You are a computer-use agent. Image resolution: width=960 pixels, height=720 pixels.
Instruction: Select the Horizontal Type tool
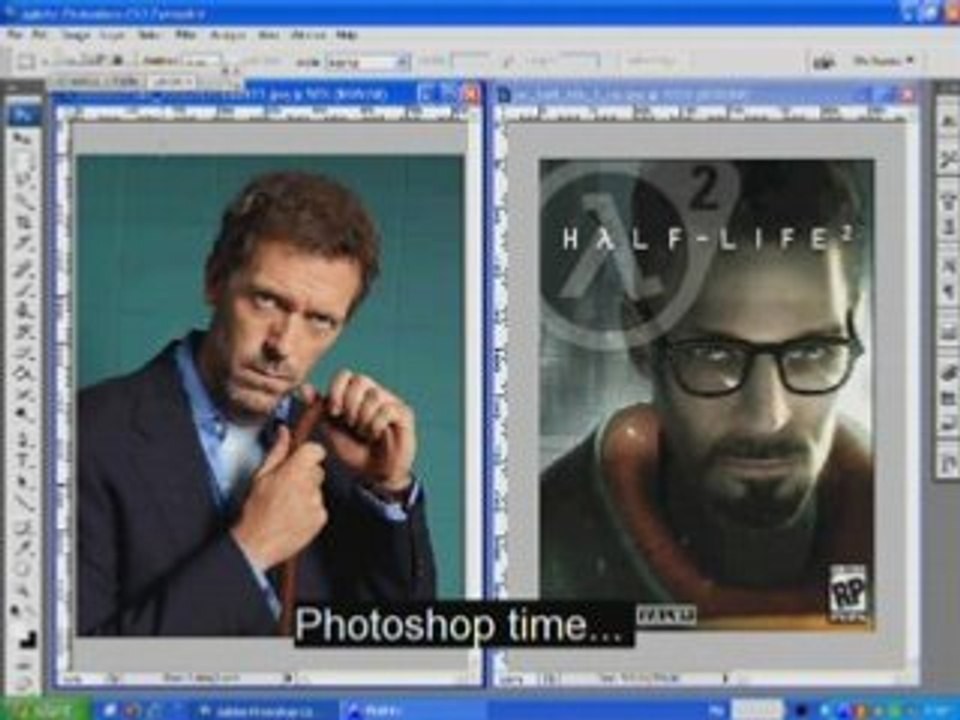pyautogui.click(x=23, y=460)
